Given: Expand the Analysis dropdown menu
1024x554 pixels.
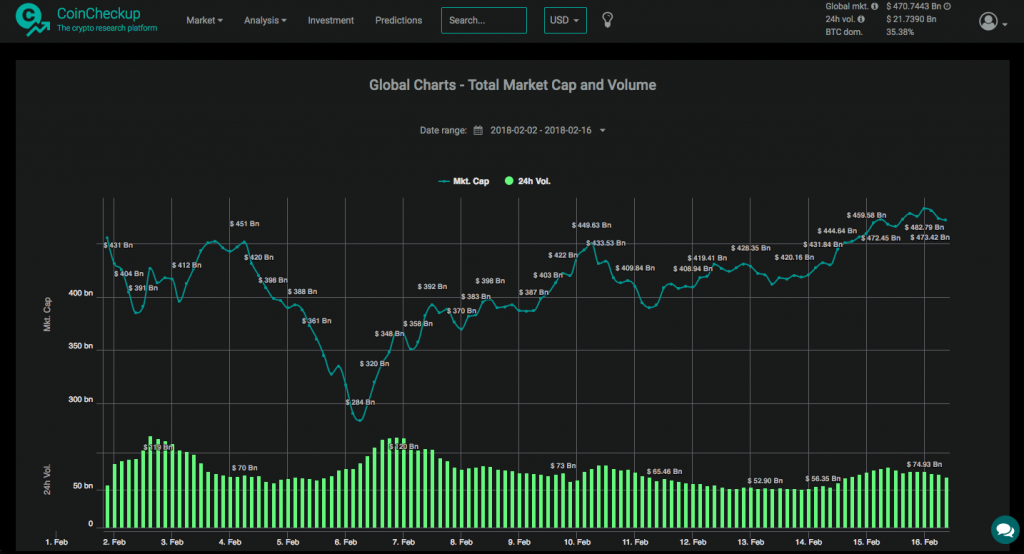Looking at the screenshot, I should click(265, 20).
